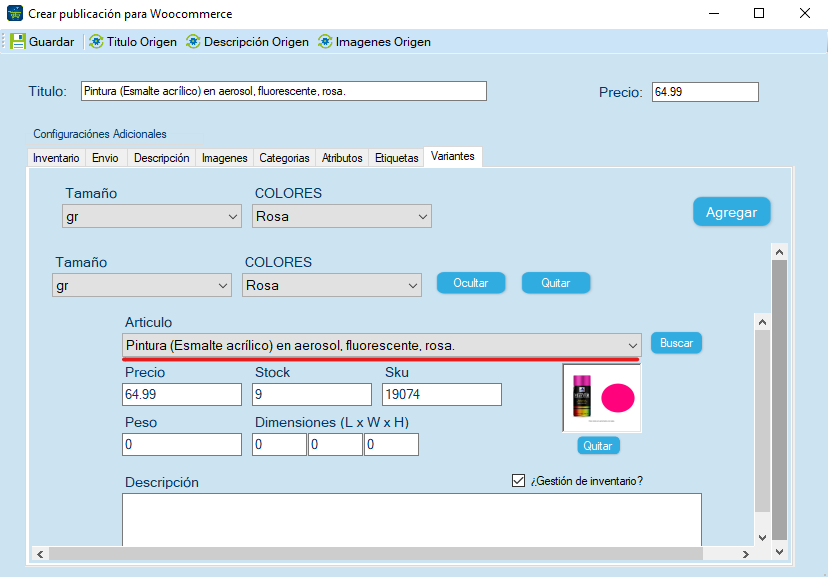Click Imagenes Origen toolbar text
Image resolution: width=828 pixels, height=577 pixels.
click(383, 42)
